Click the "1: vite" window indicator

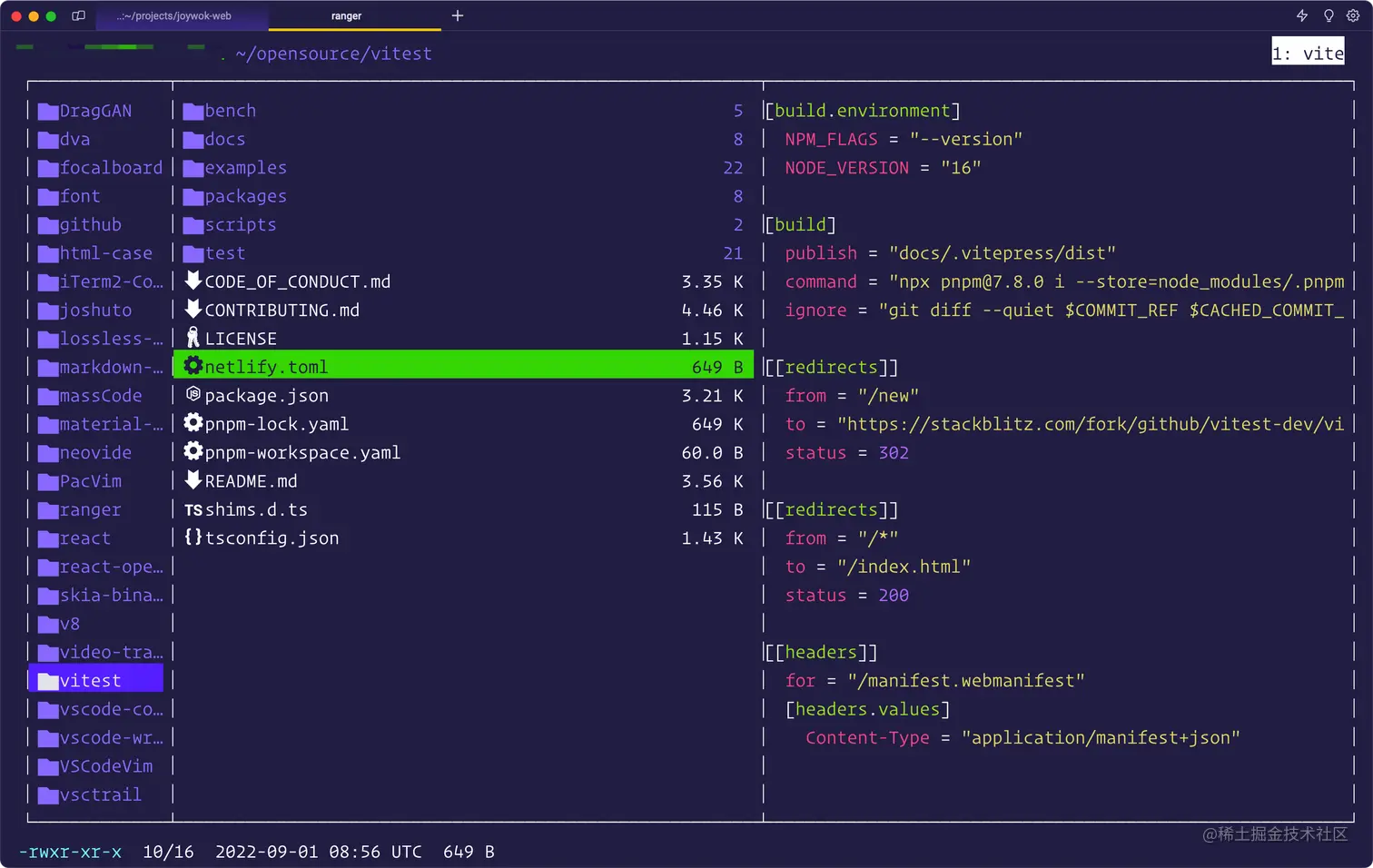coord(1308,52)
